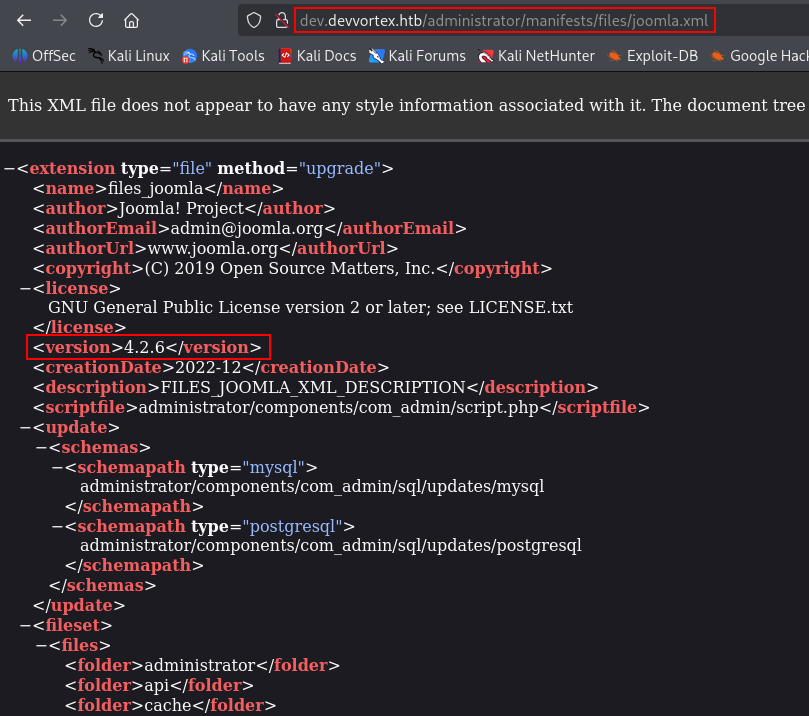This screenshot has width=809, height=716.
Task: Open the OffSec bookmark
Action: (x=44, y=56)
